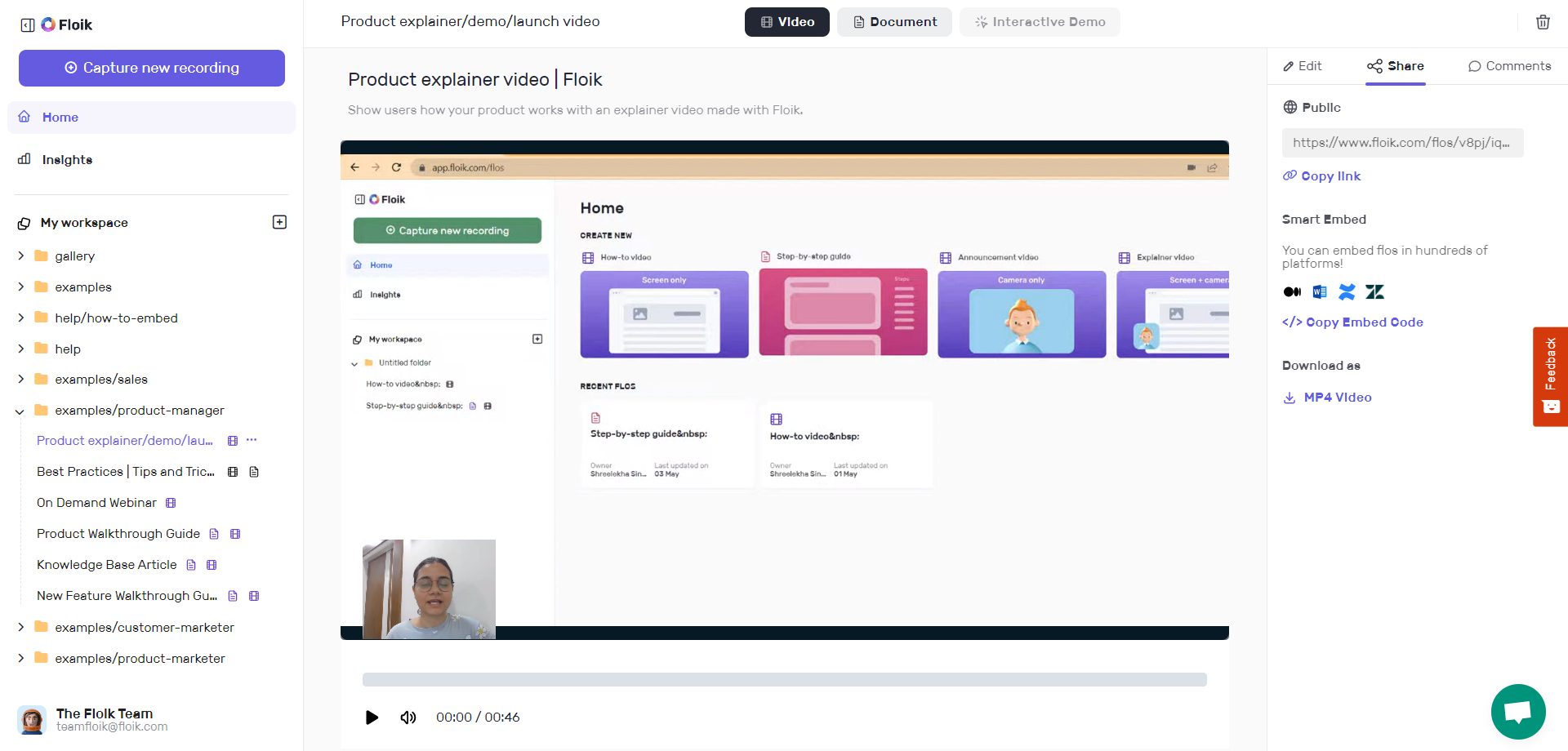Create a new folder with the workspace plus icon

point(279,221)
